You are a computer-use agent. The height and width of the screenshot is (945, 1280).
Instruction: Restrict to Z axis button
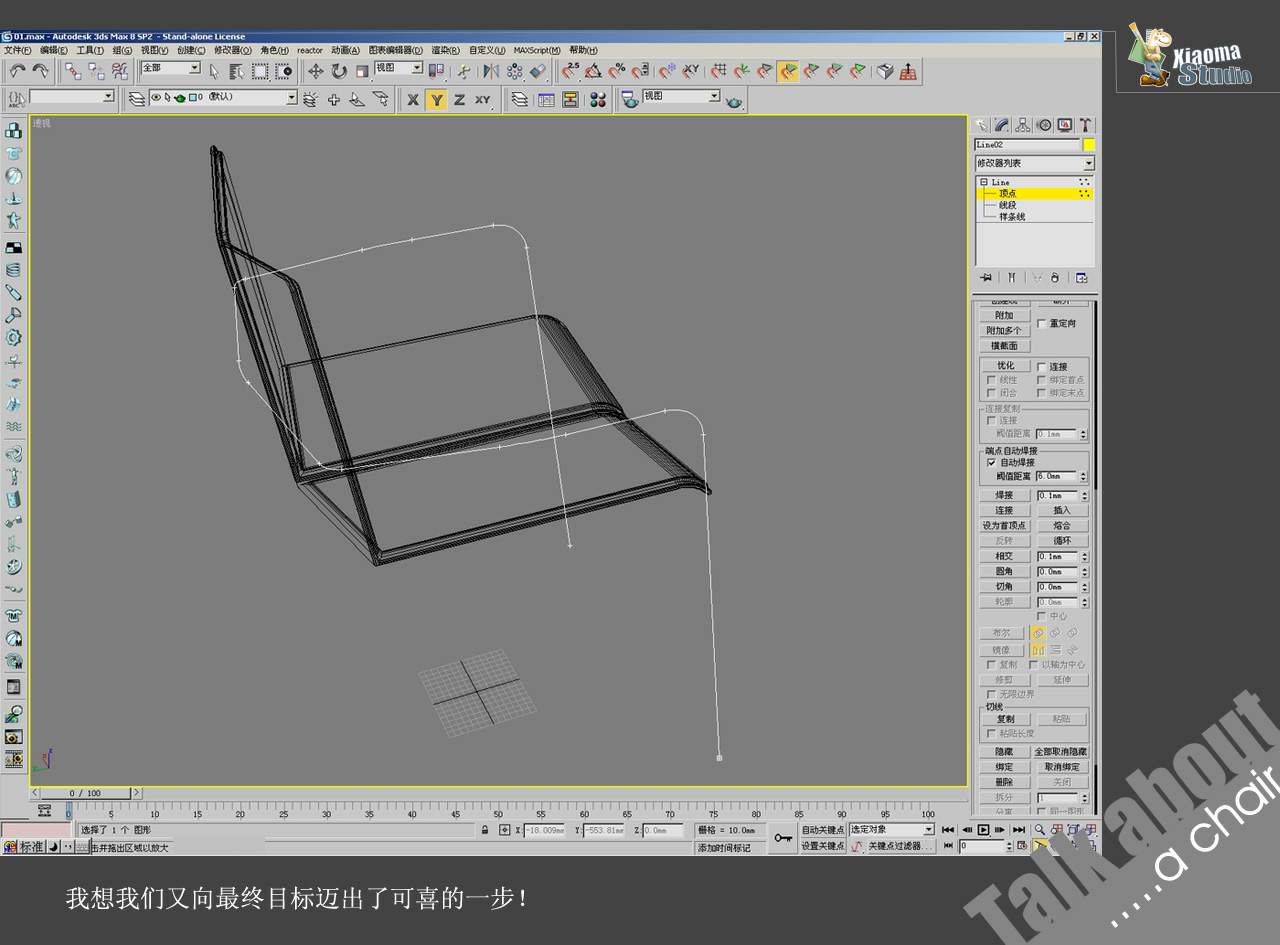point(459,99)
